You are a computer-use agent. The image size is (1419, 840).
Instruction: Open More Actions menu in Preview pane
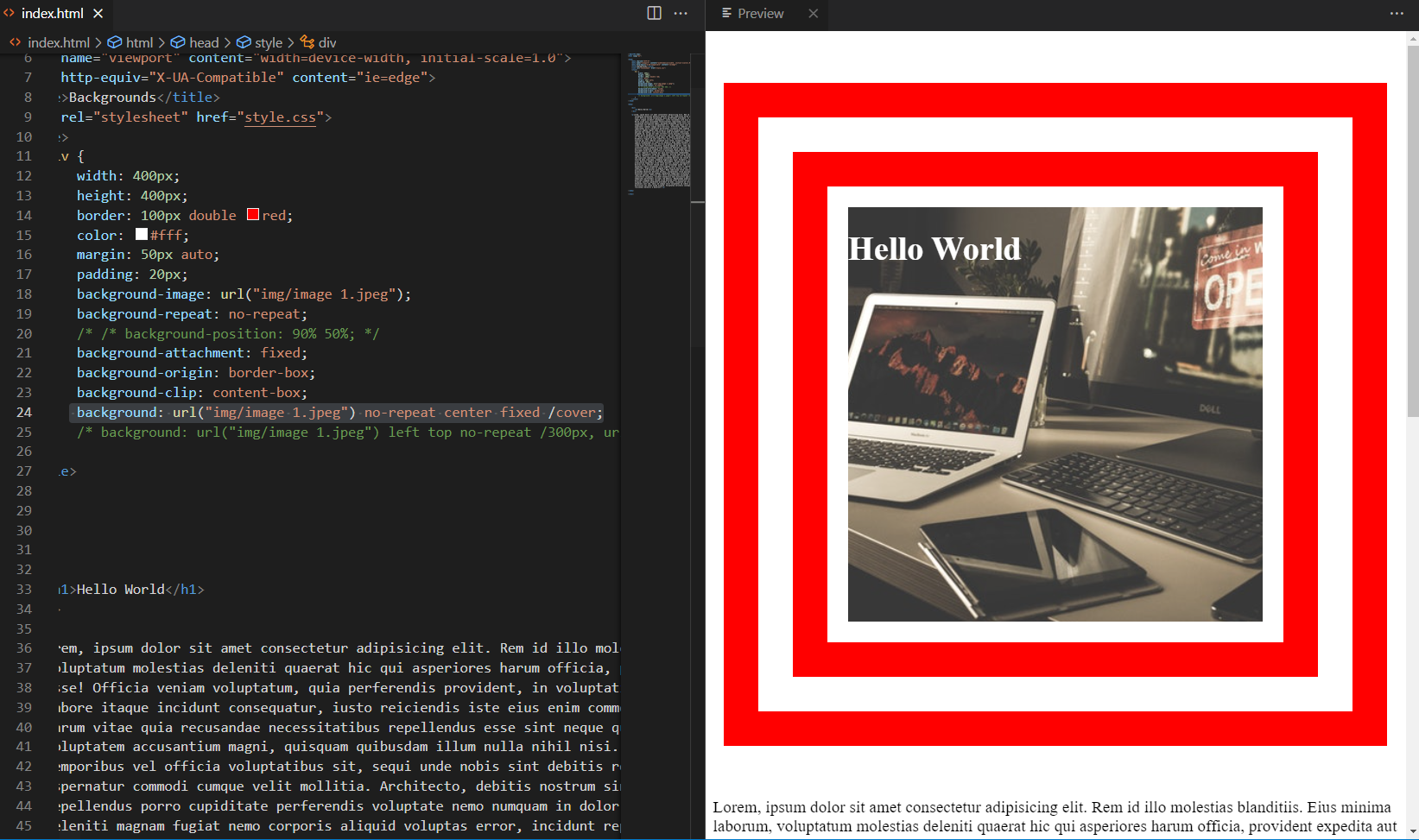(1397, 13)
